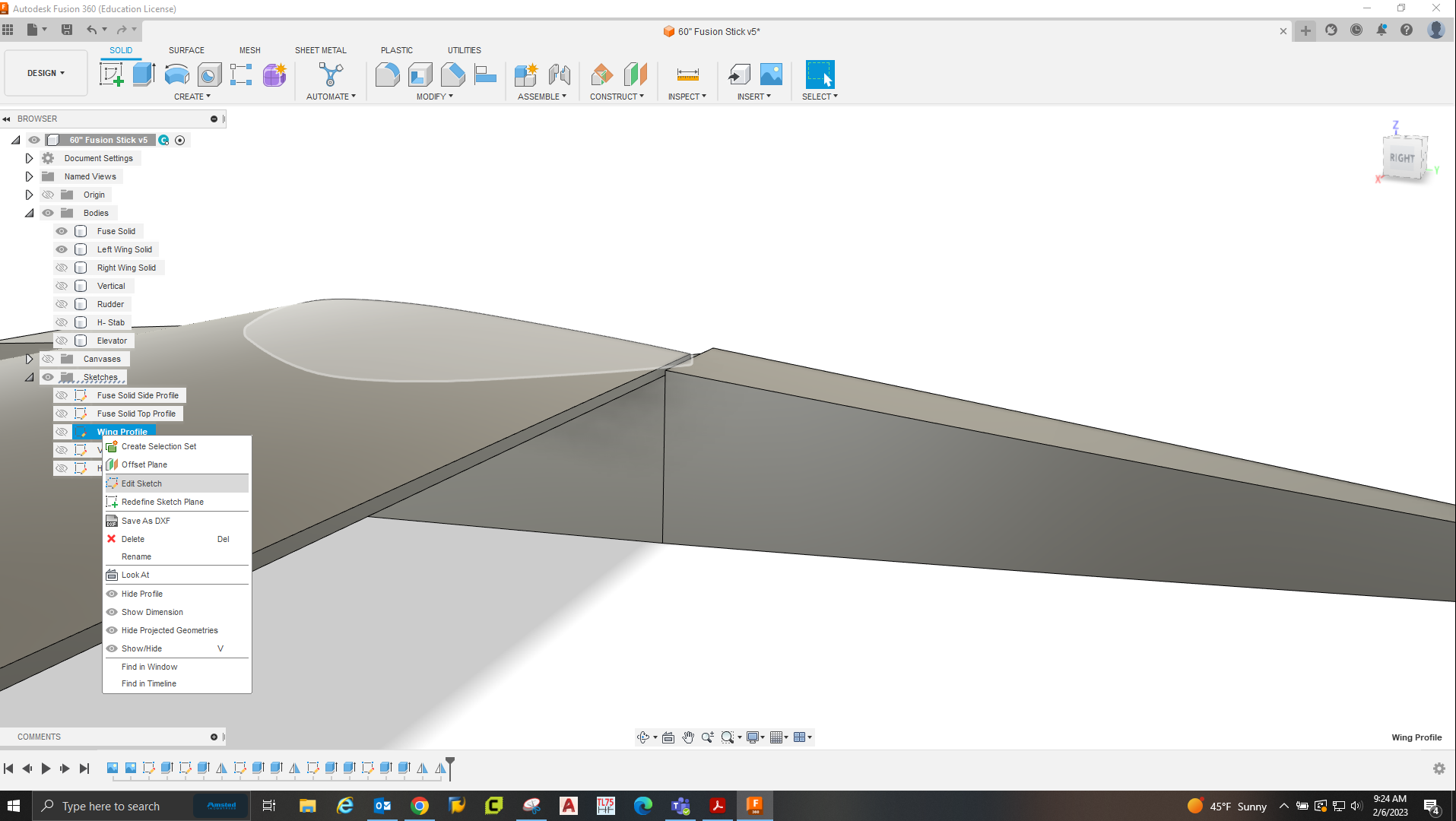Open the Measure tool under Inspect
This screenshot has width=1456, height=821.
coord(687,74)
